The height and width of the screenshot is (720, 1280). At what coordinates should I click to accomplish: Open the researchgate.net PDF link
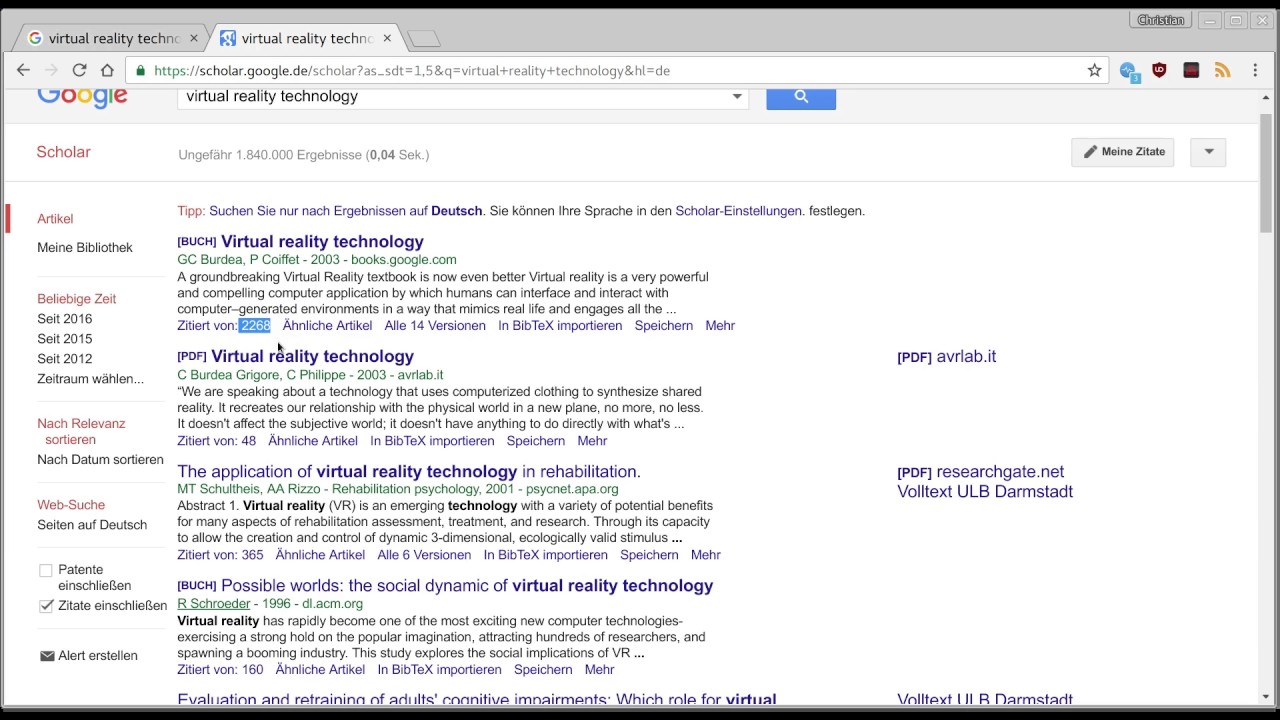(980, 472)
